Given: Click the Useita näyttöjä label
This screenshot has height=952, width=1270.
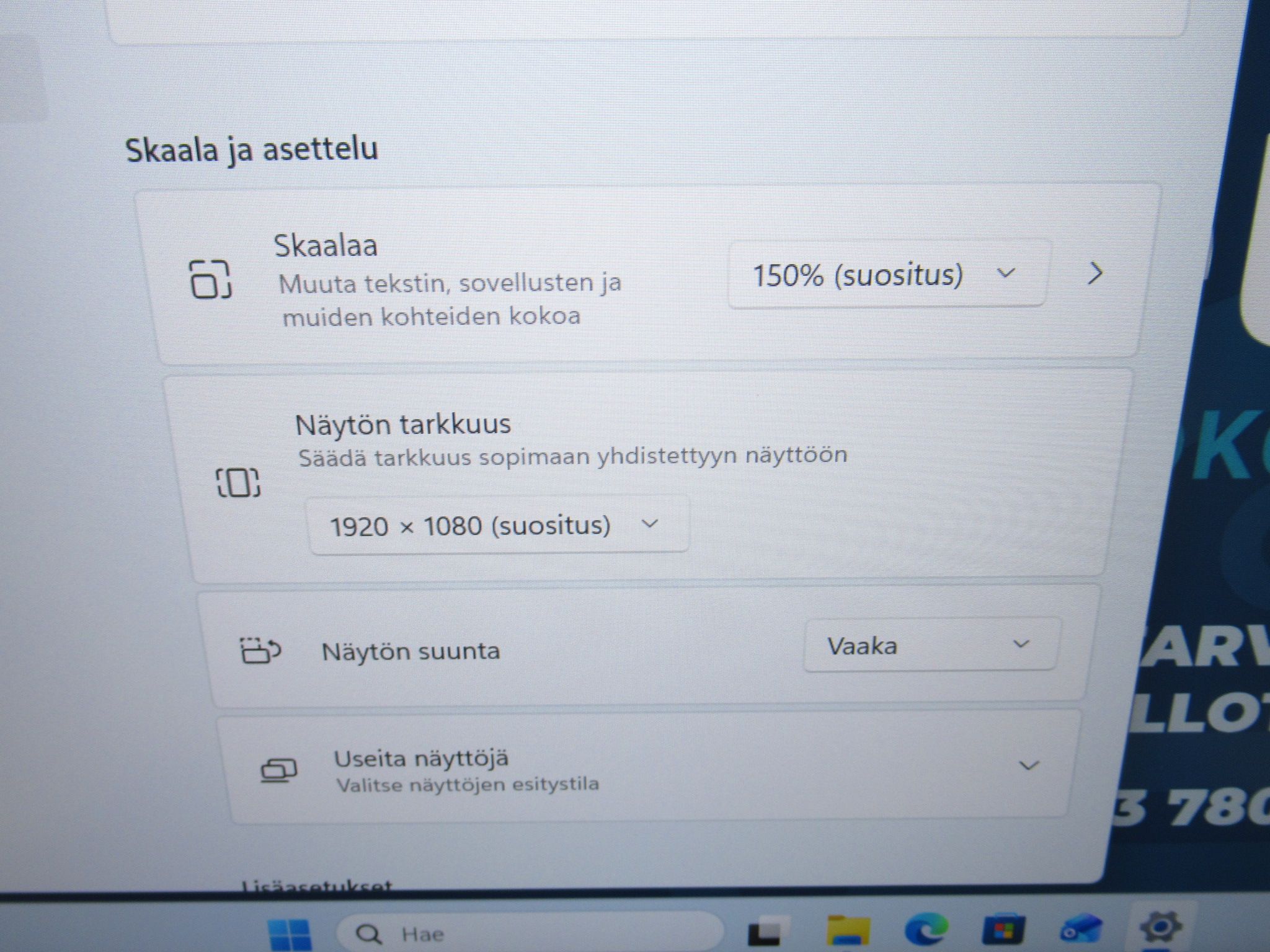Looking at the screenshot, I should [421, 759].
